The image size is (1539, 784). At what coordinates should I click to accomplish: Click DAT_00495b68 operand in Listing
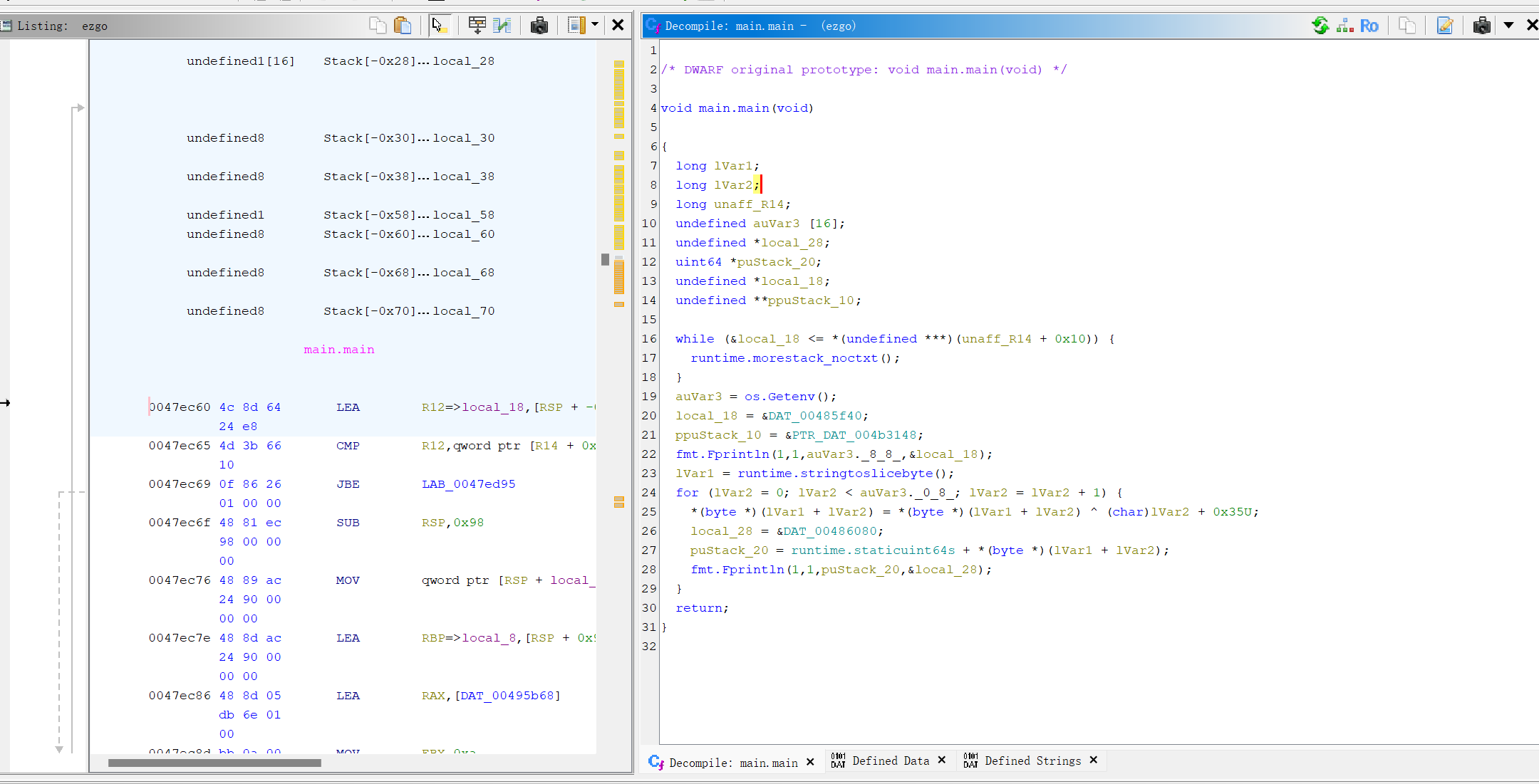point(508,696)
